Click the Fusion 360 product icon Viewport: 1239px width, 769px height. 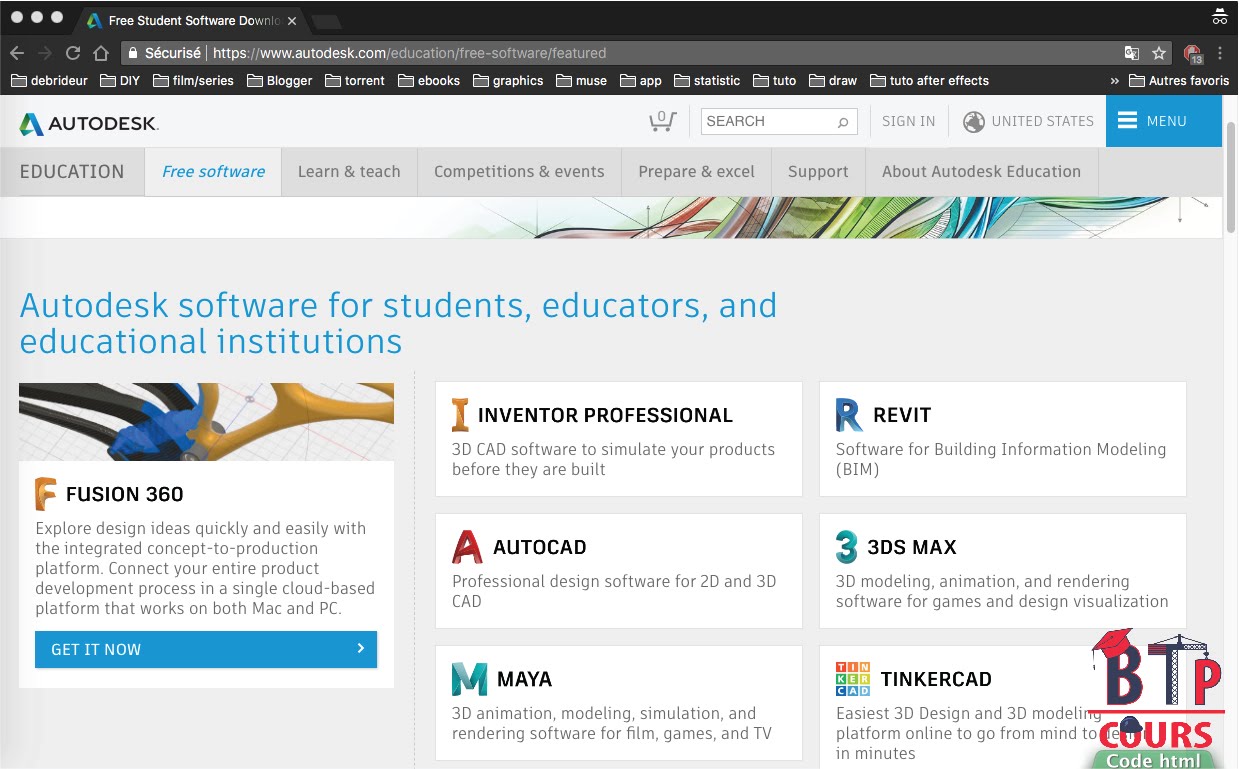pyautogui.click(x=46, y=494)
